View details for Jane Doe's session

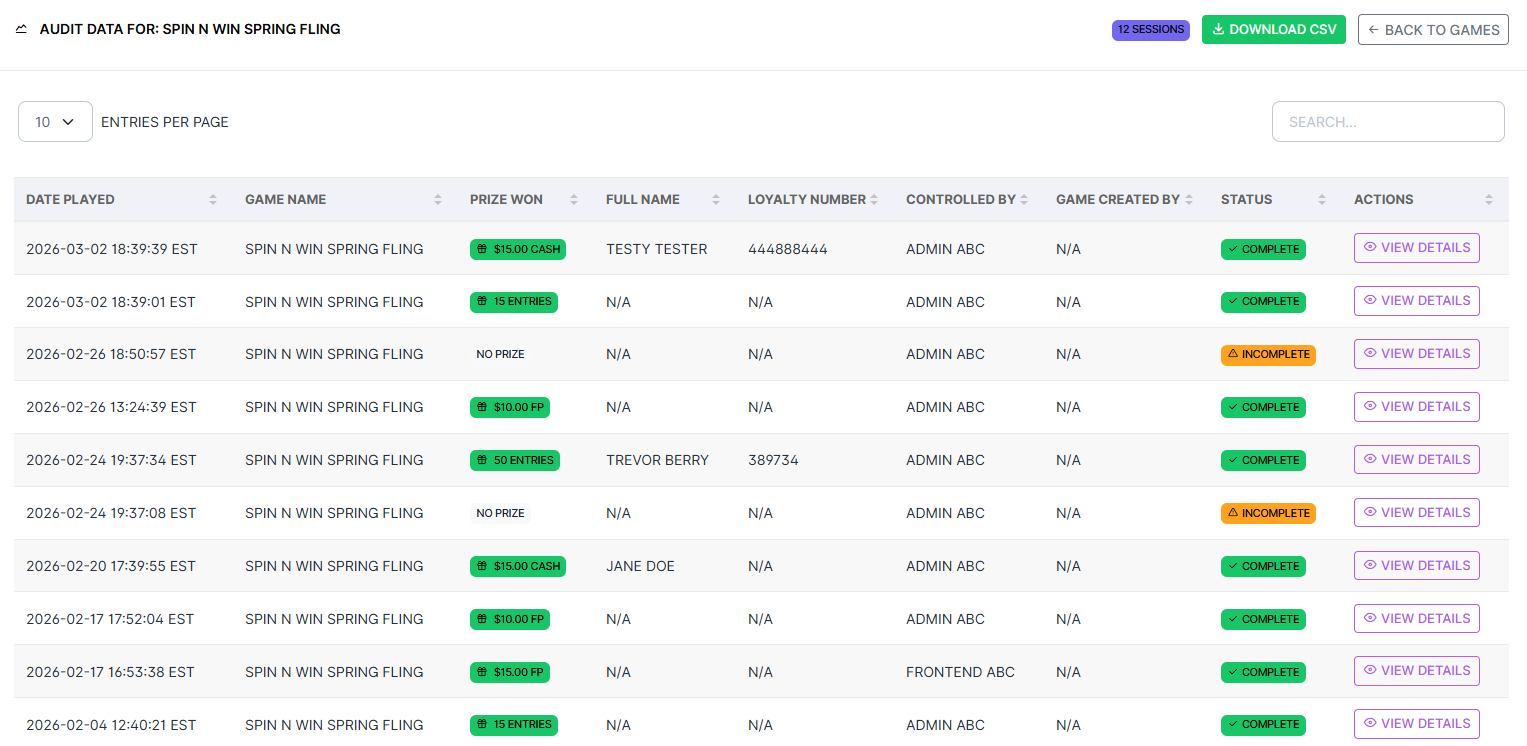pos(1416,565)
